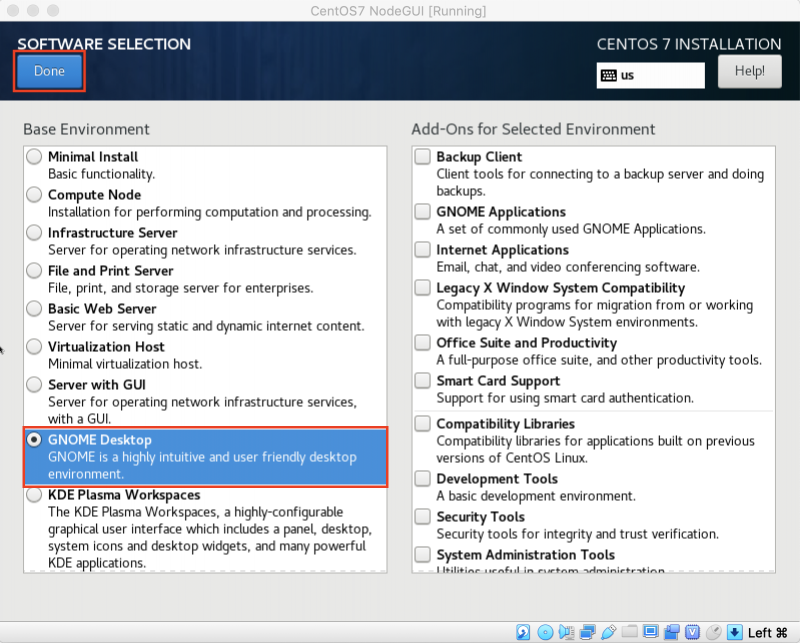The image size is (800, 643).
Task: Click 'Email, chat, and video conferencing software.' text
Action: coord(568,267)
